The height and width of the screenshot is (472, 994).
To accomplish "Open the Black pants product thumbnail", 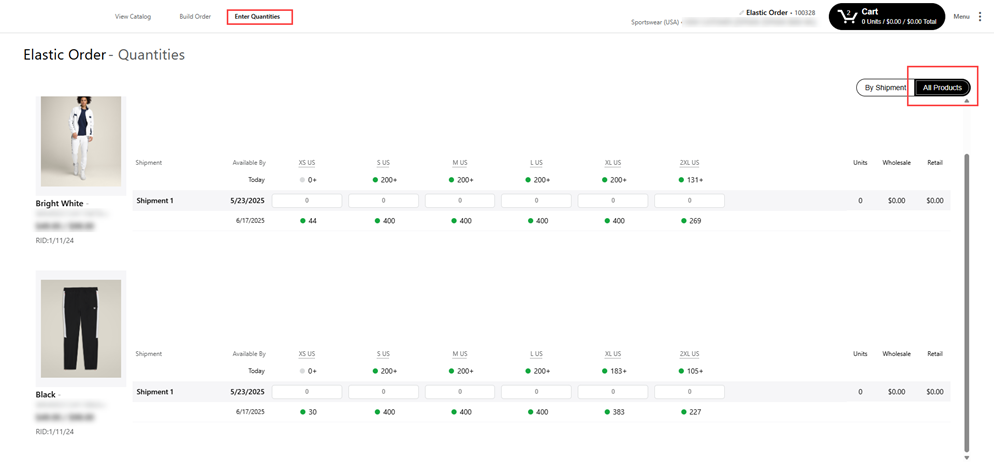I will [81, 328].
